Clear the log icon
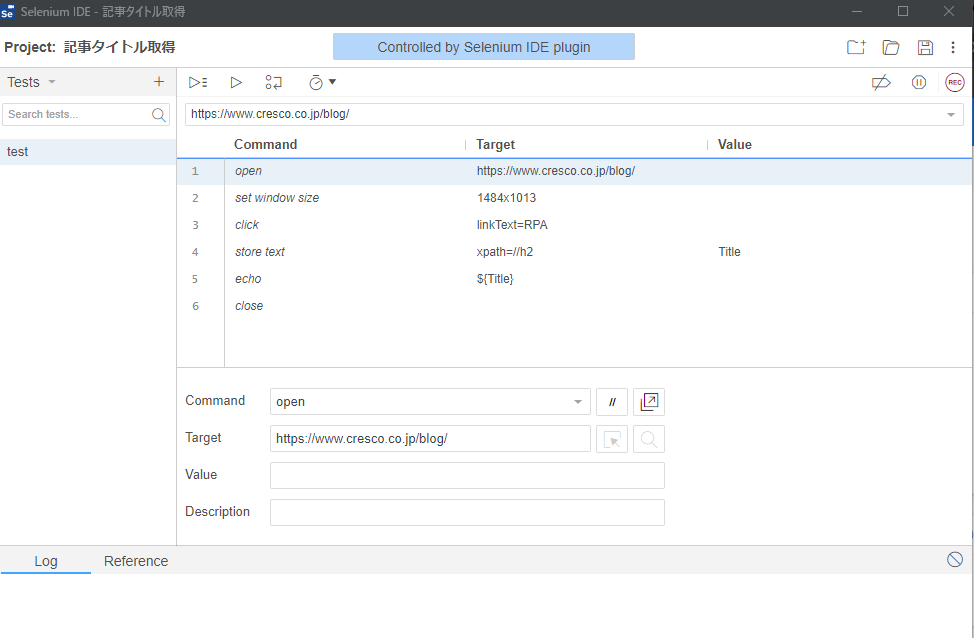The width and height of the screenshot is (974, 638). pos(955,559)
